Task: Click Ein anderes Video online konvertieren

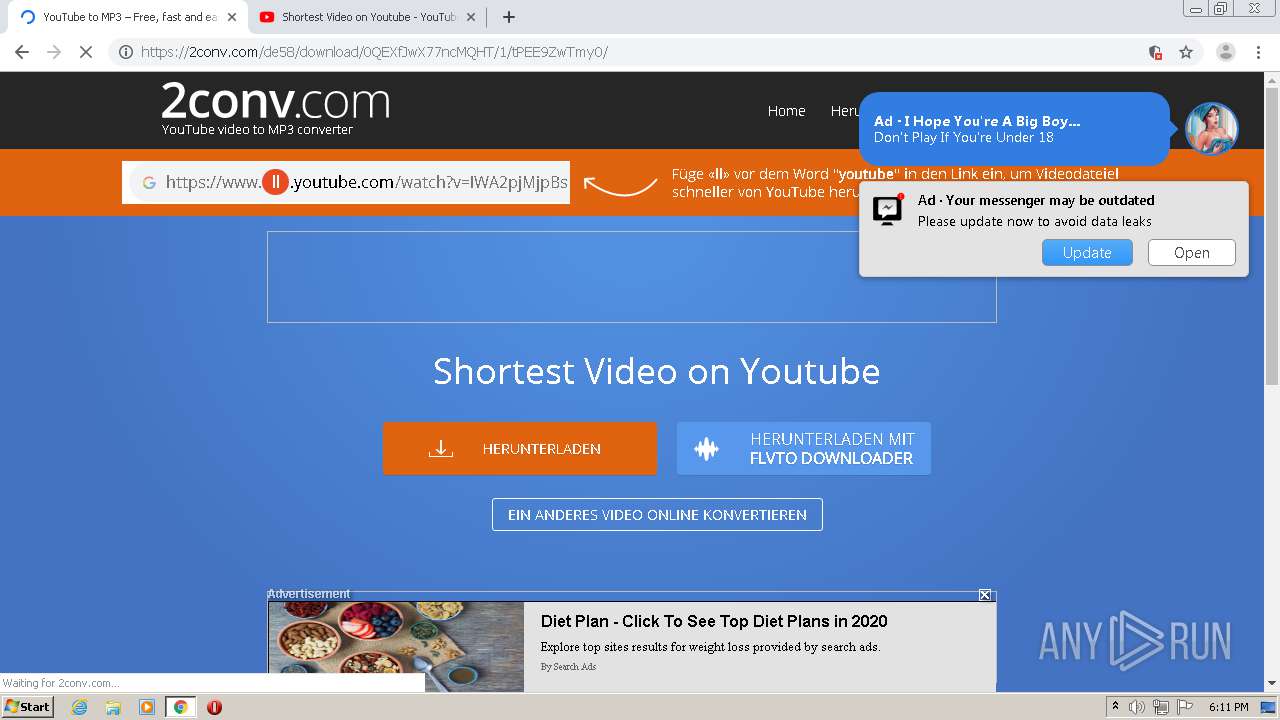Action: 657,515
